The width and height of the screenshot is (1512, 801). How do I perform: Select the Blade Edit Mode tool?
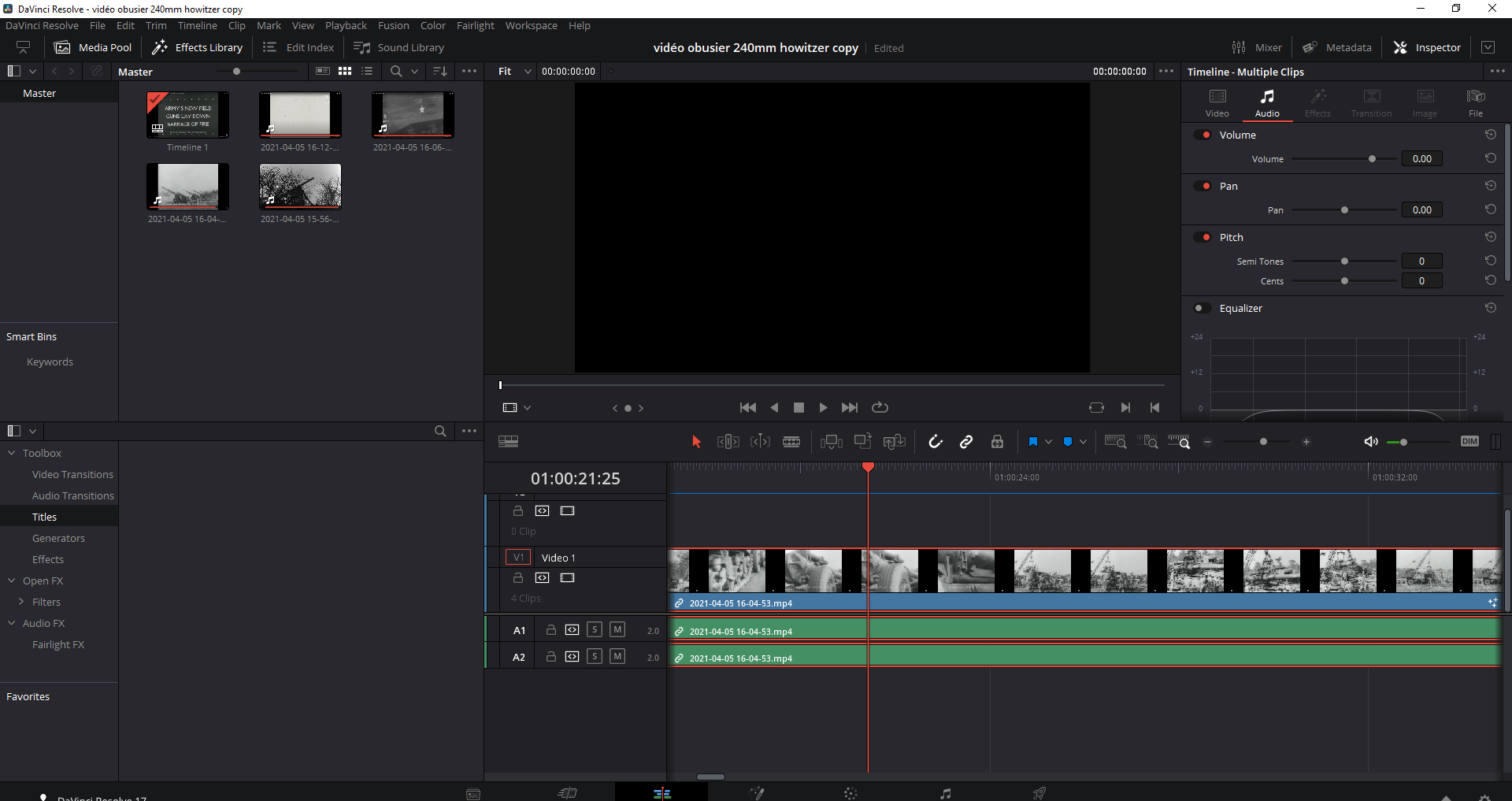[x=791, y=442]
